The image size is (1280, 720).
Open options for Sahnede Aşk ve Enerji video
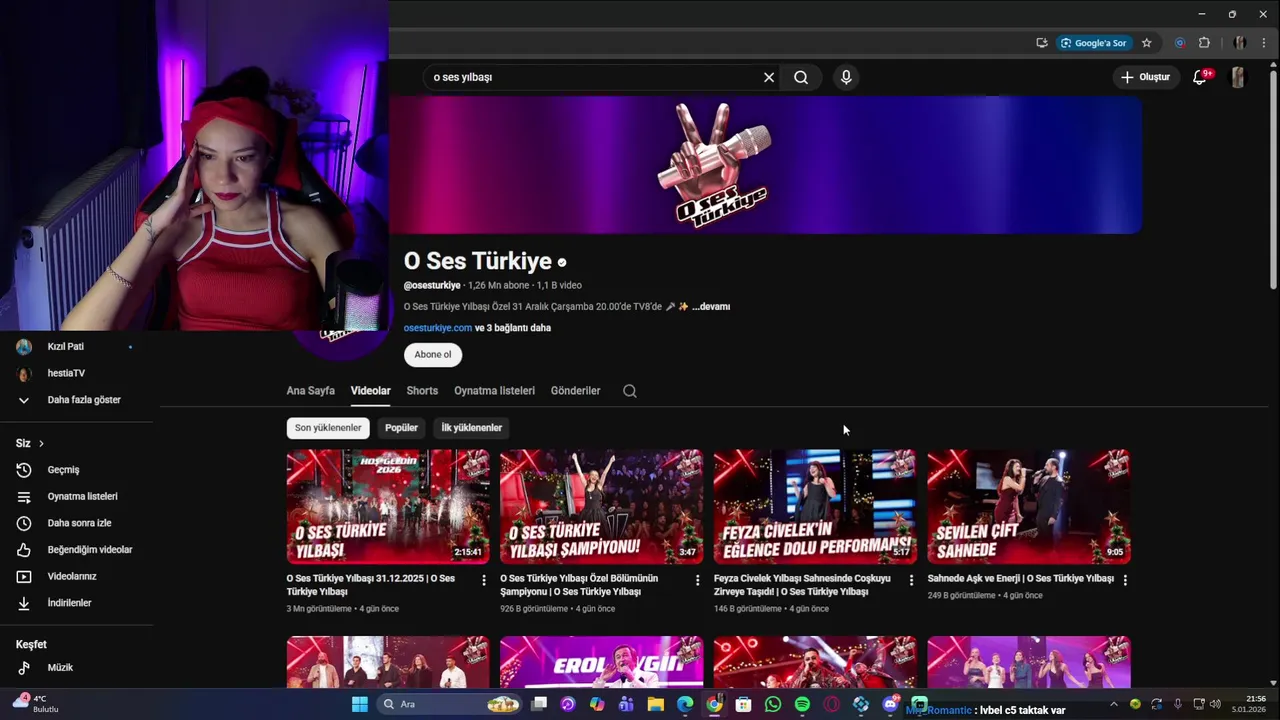click(x=1125, y=580)
